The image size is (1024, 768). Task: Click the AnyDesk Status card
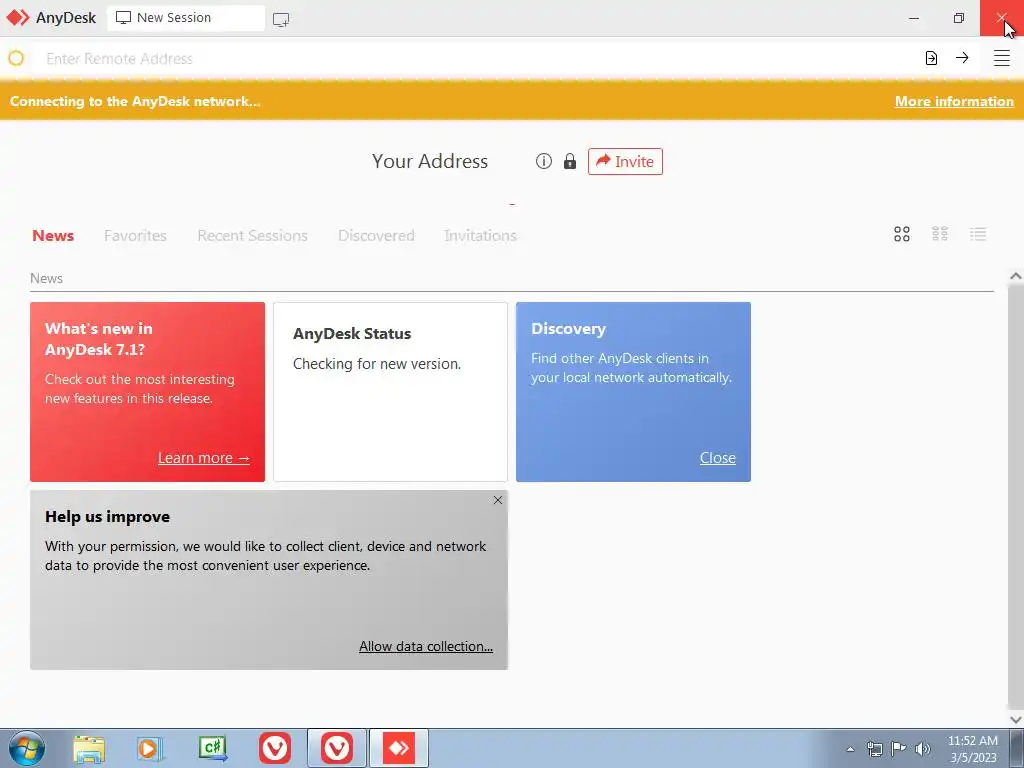[x=390, y=392]
